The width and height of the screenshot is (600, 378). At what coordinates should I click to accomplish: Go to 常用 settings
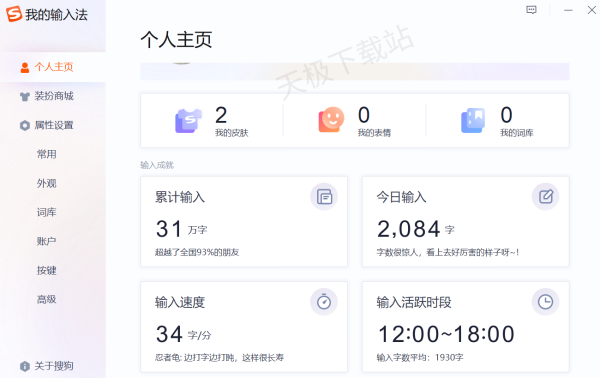(47, 155)
